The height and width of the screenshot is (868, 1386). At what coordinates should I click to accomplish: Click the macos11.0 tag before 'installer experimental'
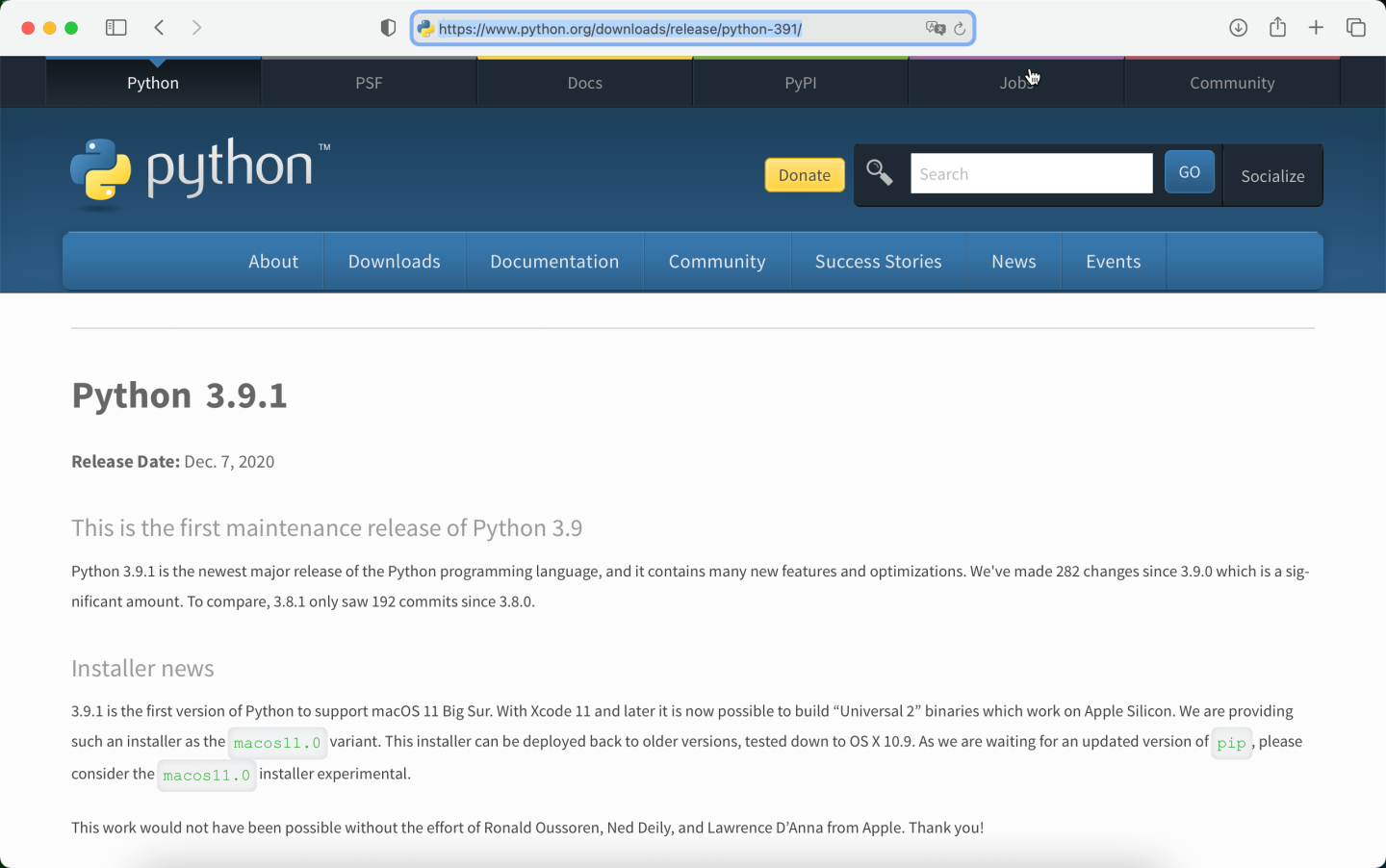coord(207,775)
